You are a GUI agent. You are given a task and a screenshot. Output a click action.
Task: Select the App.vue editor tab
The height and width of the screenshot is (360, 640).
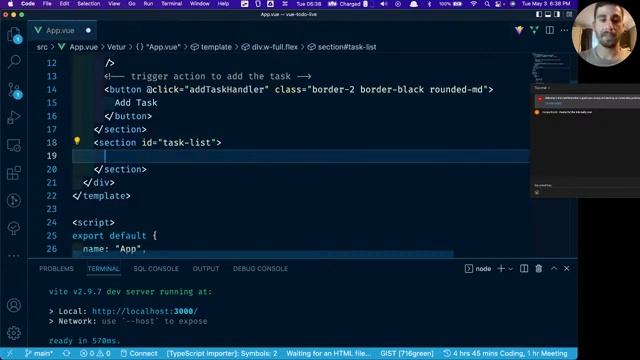(x=62, y=30)
